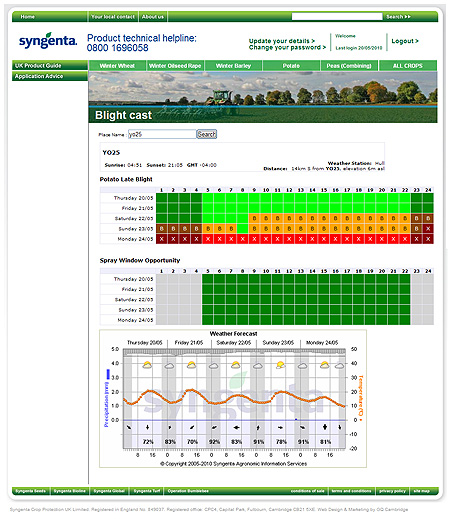Screen dimensions: 450x519
Task: Click the Blight cast banner image
Action: [x=263, y=97]
